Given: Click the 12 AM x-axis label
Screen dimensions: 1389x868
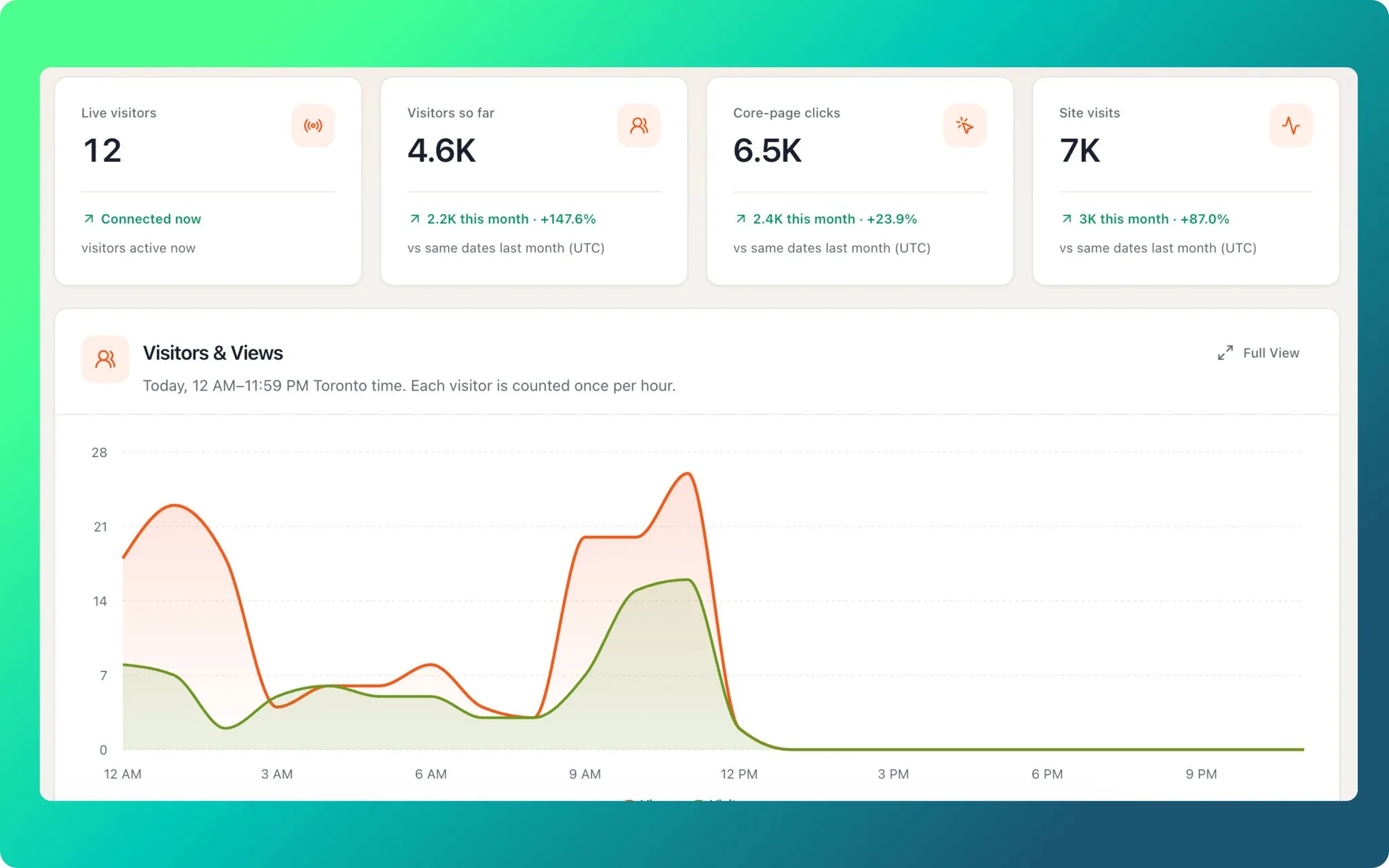Looking at the screenshot, I should click(123, 774).
